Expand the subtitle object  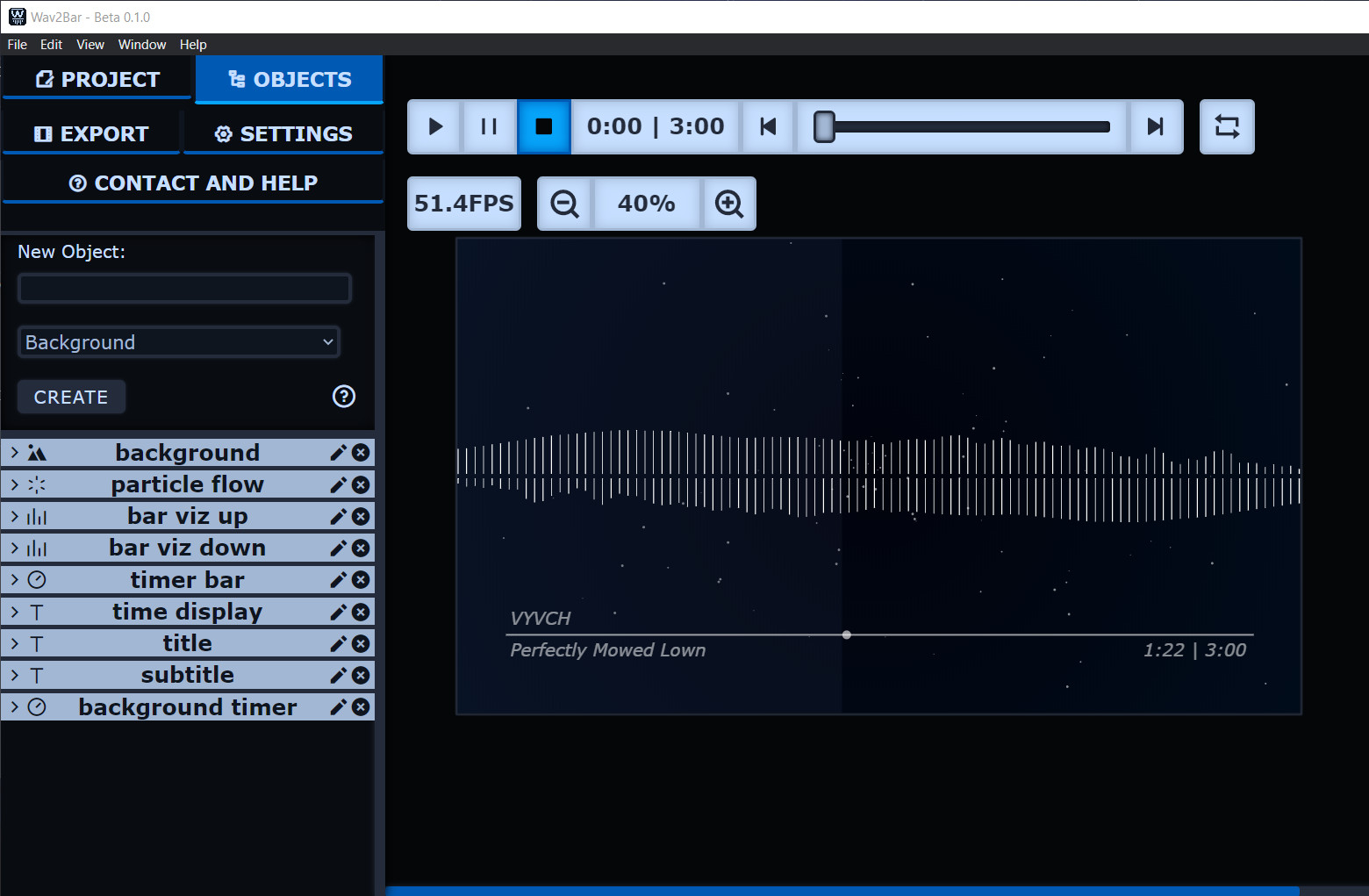[14, 675]
